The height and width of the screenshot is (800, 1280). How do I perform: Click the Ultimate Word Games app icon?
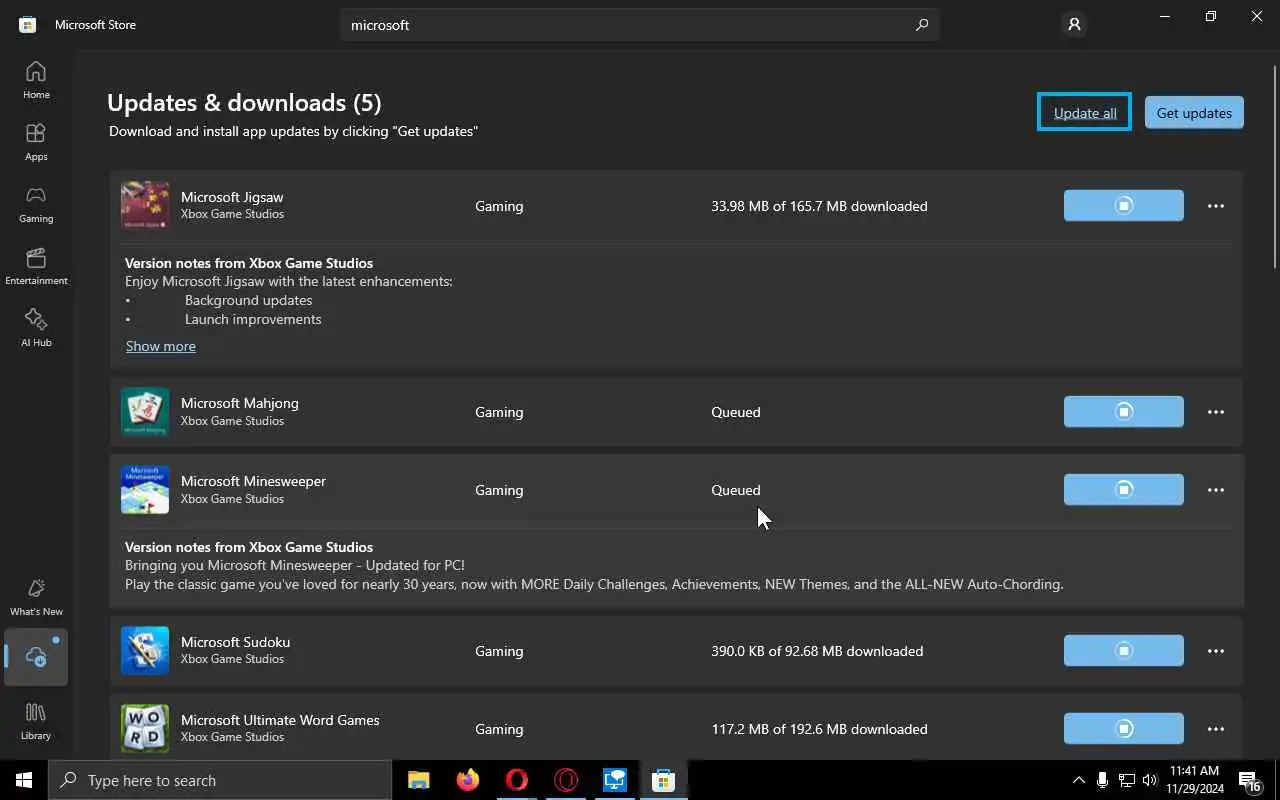(x=145, y=729)
